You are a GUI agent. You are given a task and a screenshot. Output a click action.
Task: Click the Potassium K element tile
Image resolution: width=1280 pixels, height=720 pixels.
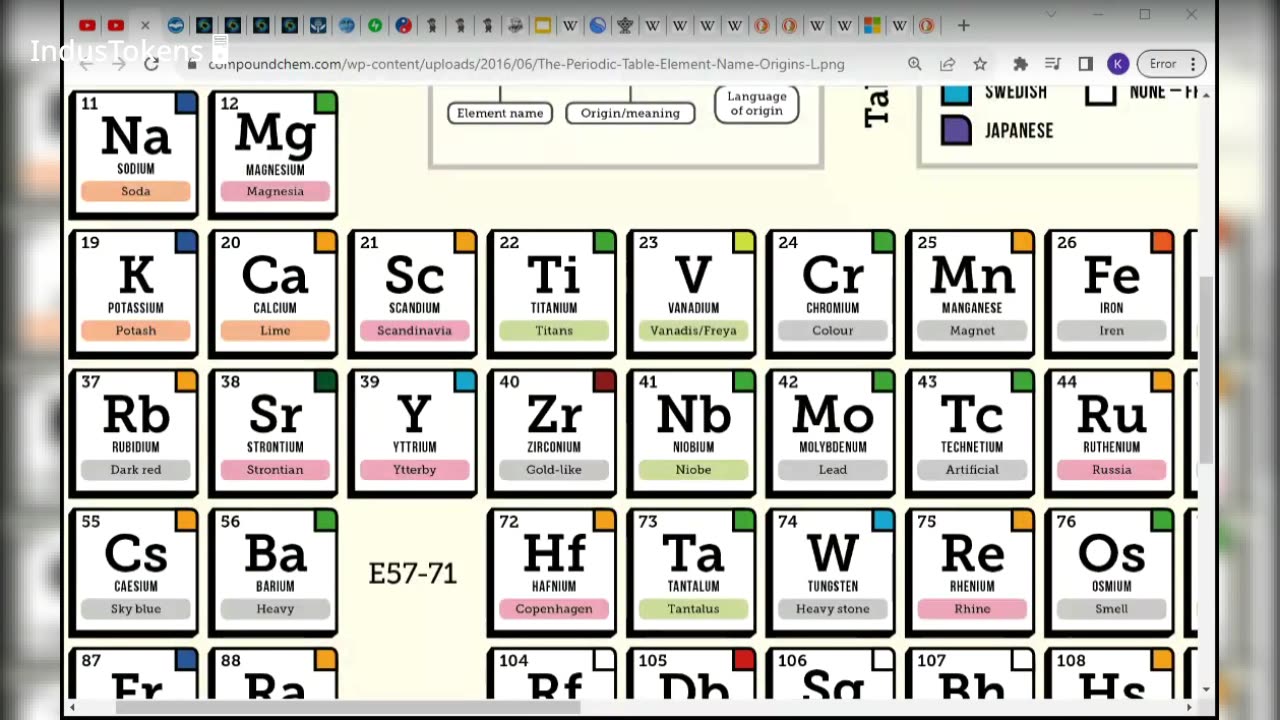pos(134,294)
